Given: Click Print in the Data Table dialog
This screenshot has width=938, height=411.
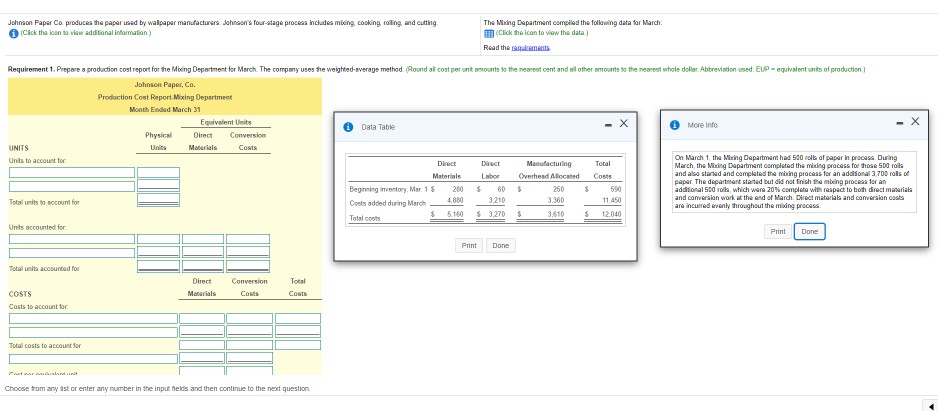Looking at the screenshot, I should tap(470, 246).
